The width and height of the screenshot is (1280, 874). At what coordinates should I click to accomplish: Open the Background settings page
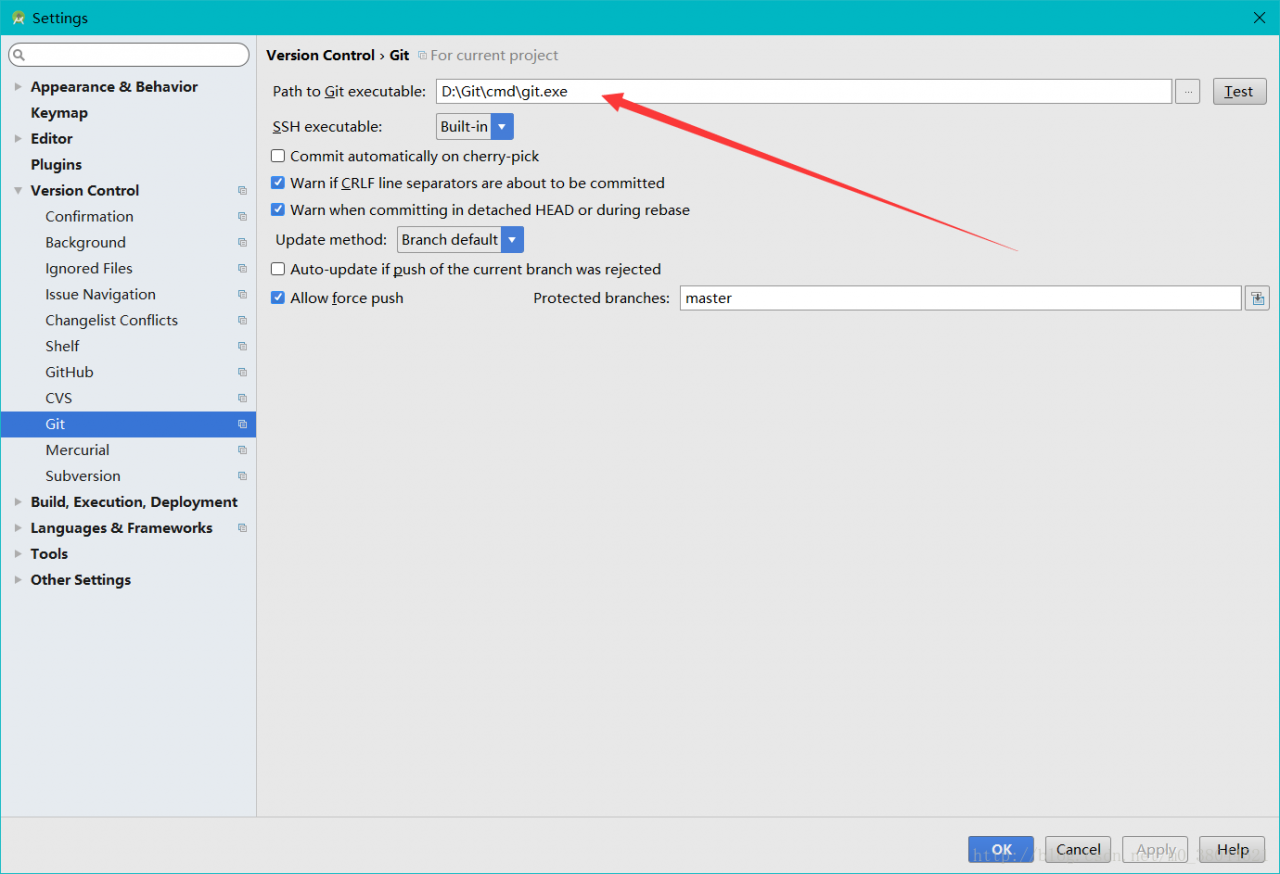[x=85, y=242]
